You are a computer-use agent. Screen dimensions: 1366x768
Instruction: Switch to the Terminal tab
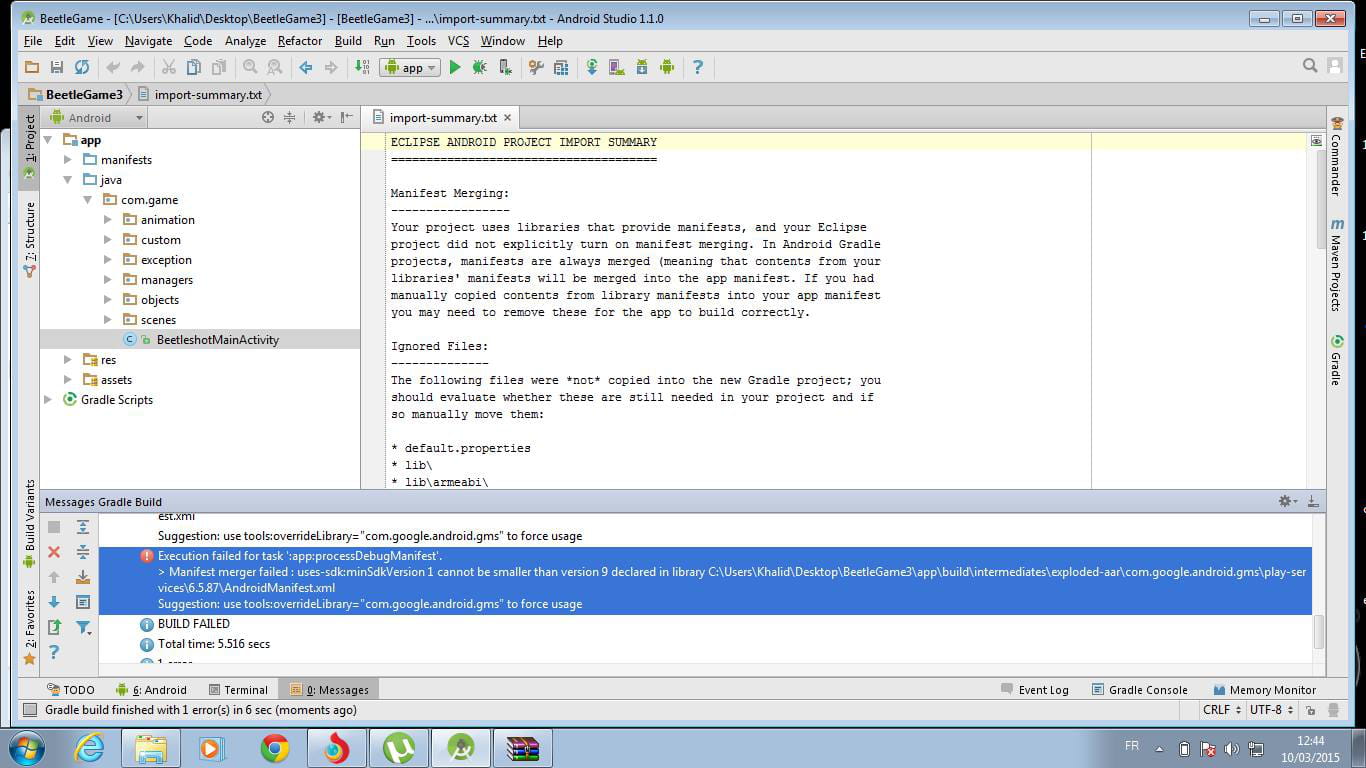point(238,690)
